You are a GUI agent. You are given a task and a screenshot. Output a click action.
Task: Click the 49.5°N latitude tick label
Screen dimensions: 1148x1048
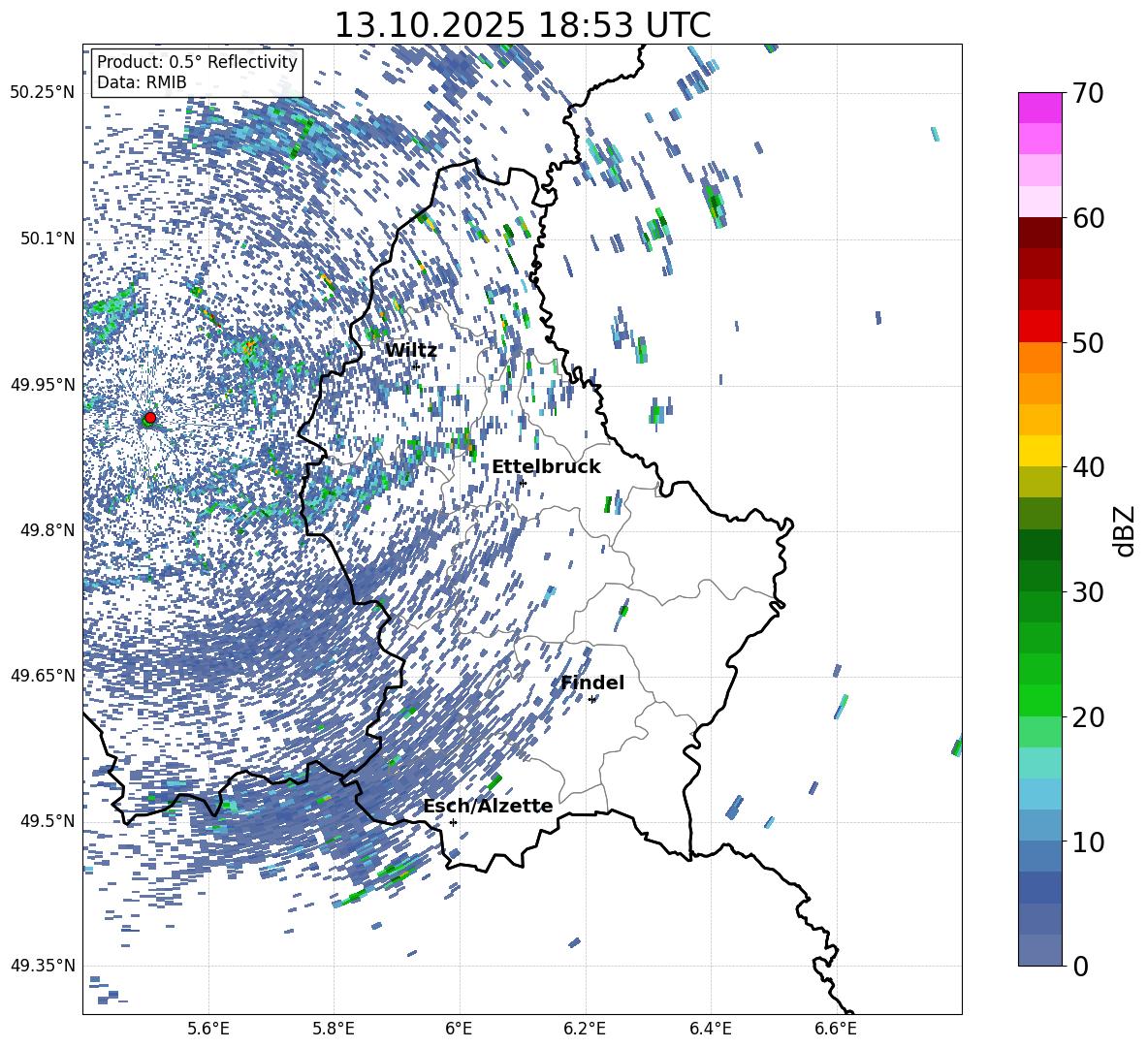pyautogui.click(x=47, y=821)
